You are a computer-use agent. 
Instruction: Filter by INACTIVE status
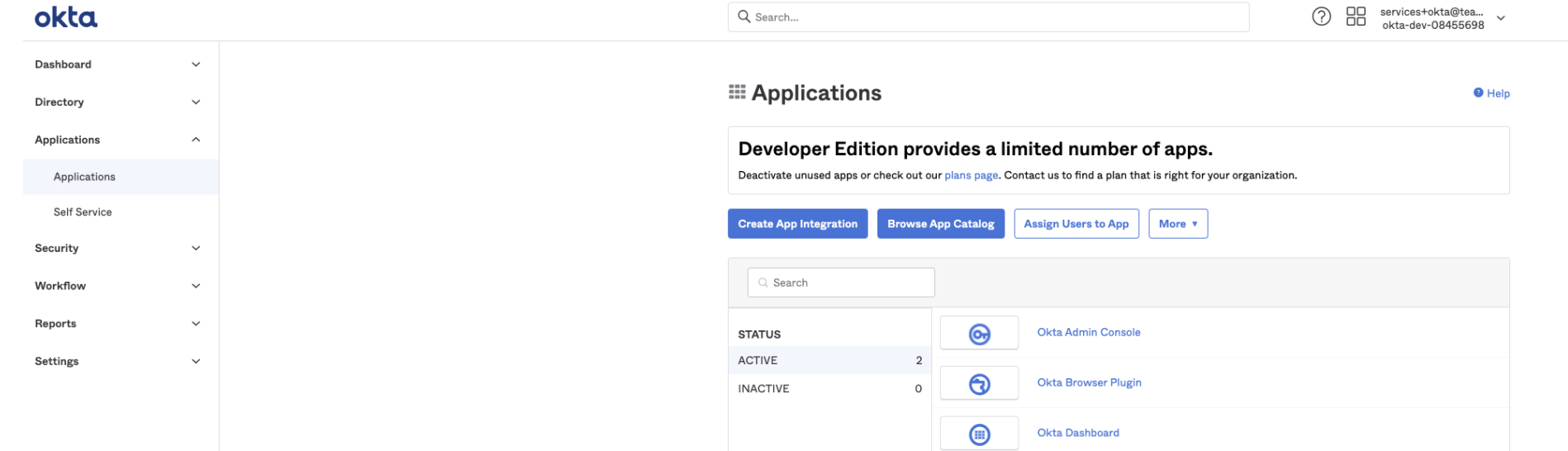tap(829, 388)
